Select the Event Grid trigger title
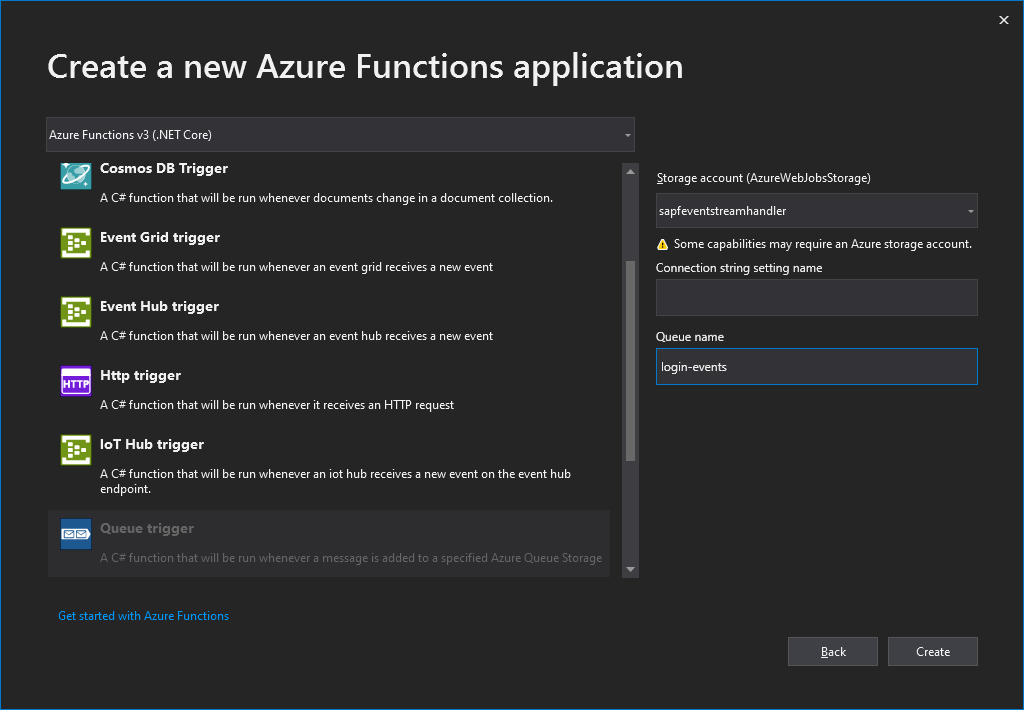Screen dimensions: 1024x710 tap(160, 238)
